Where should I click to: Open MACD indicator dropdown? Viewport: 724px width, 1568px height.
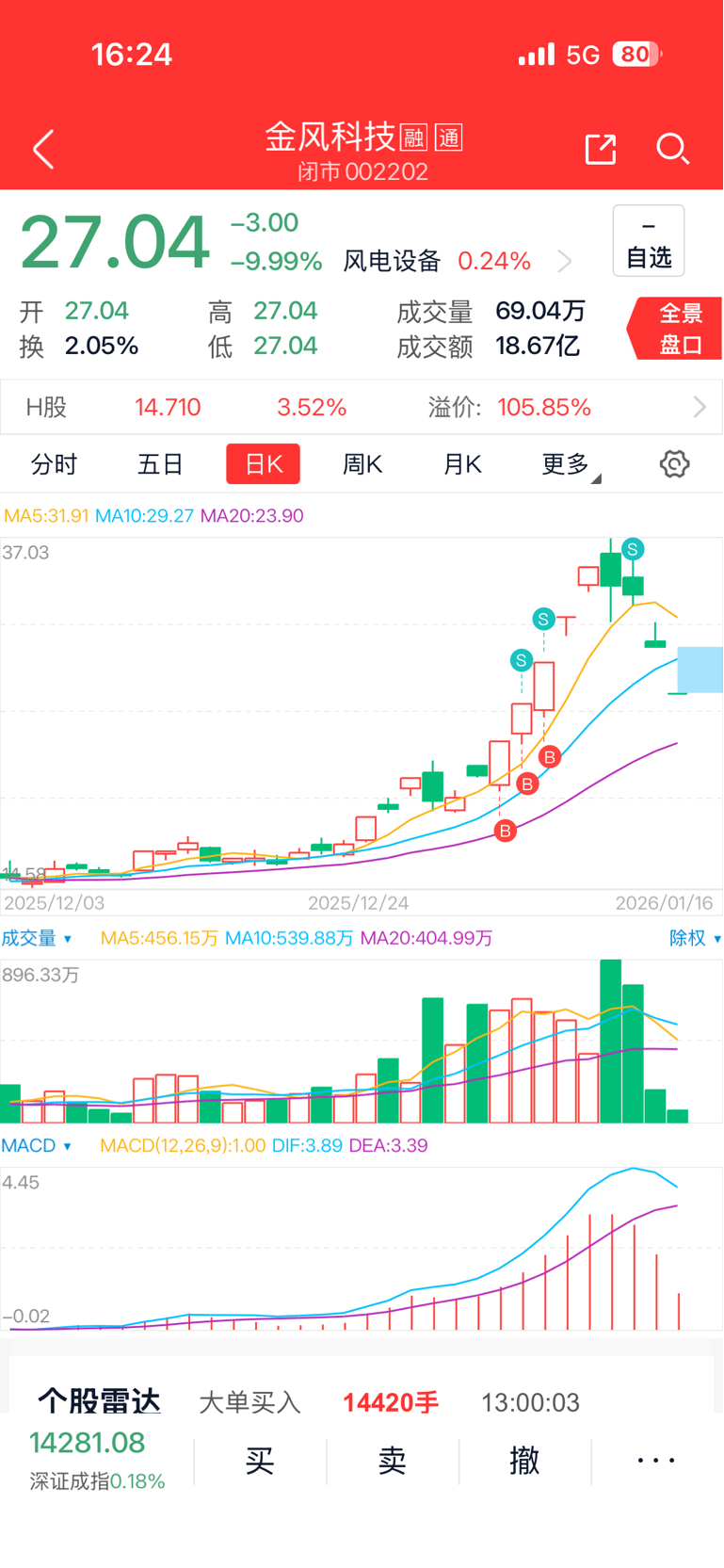pyautogui.click(x=37, y=1145)
